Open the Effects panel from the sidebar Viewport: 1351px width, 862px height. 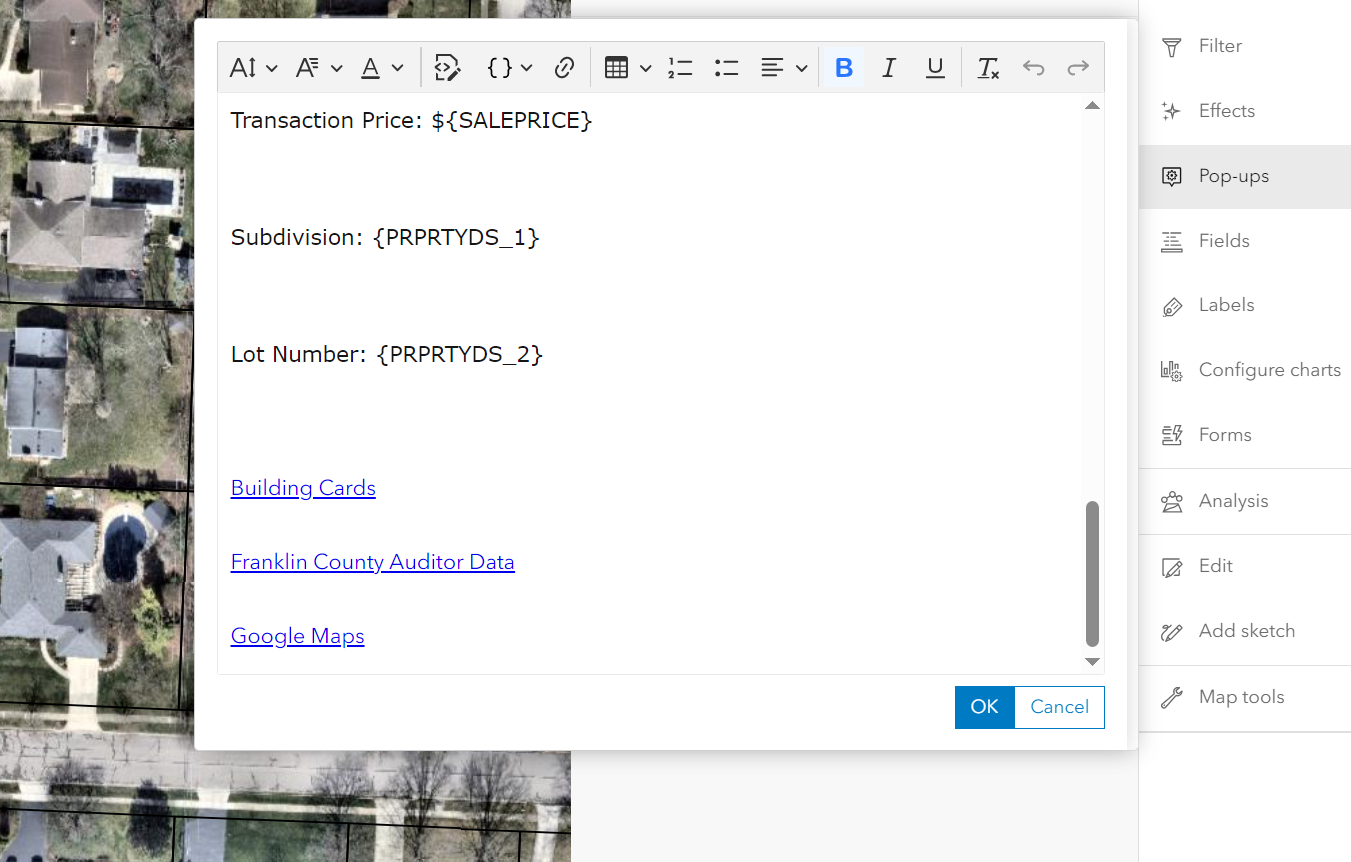(x=1225, y=110)
